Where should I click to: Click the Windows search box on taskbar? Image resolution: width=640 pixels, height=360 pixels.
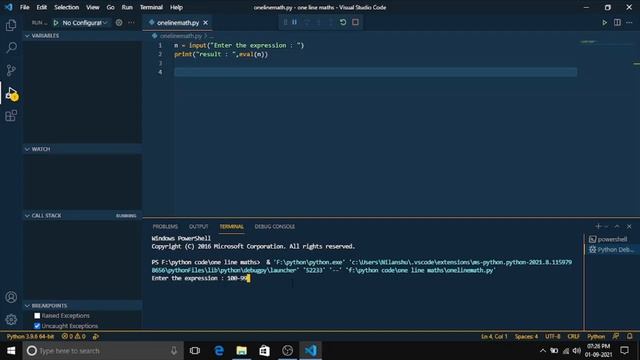[102, 351]
